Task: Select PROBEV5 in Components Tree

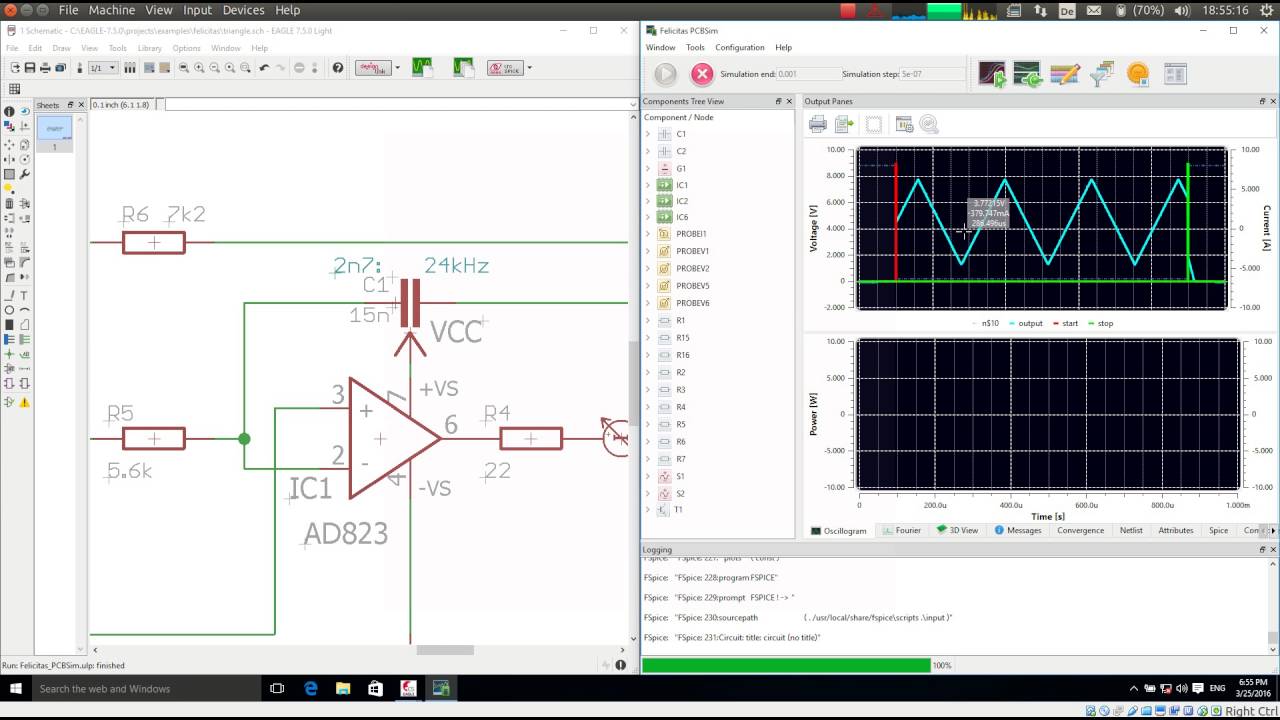Action: (x=692, y=286)
